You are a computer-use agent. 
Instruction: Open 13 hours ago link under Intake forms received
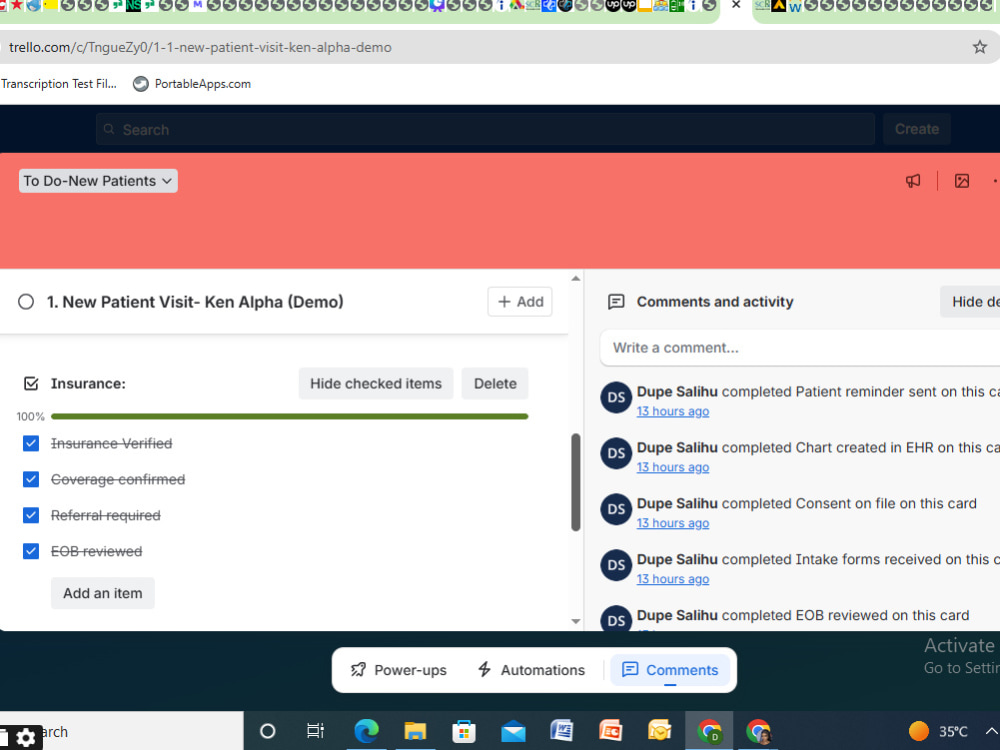point(673,579)
